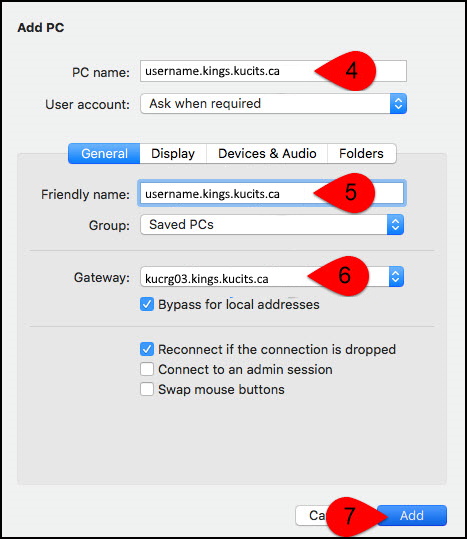Select the General tab
Screen dimensions: 467x539
[x=104, y=154]
